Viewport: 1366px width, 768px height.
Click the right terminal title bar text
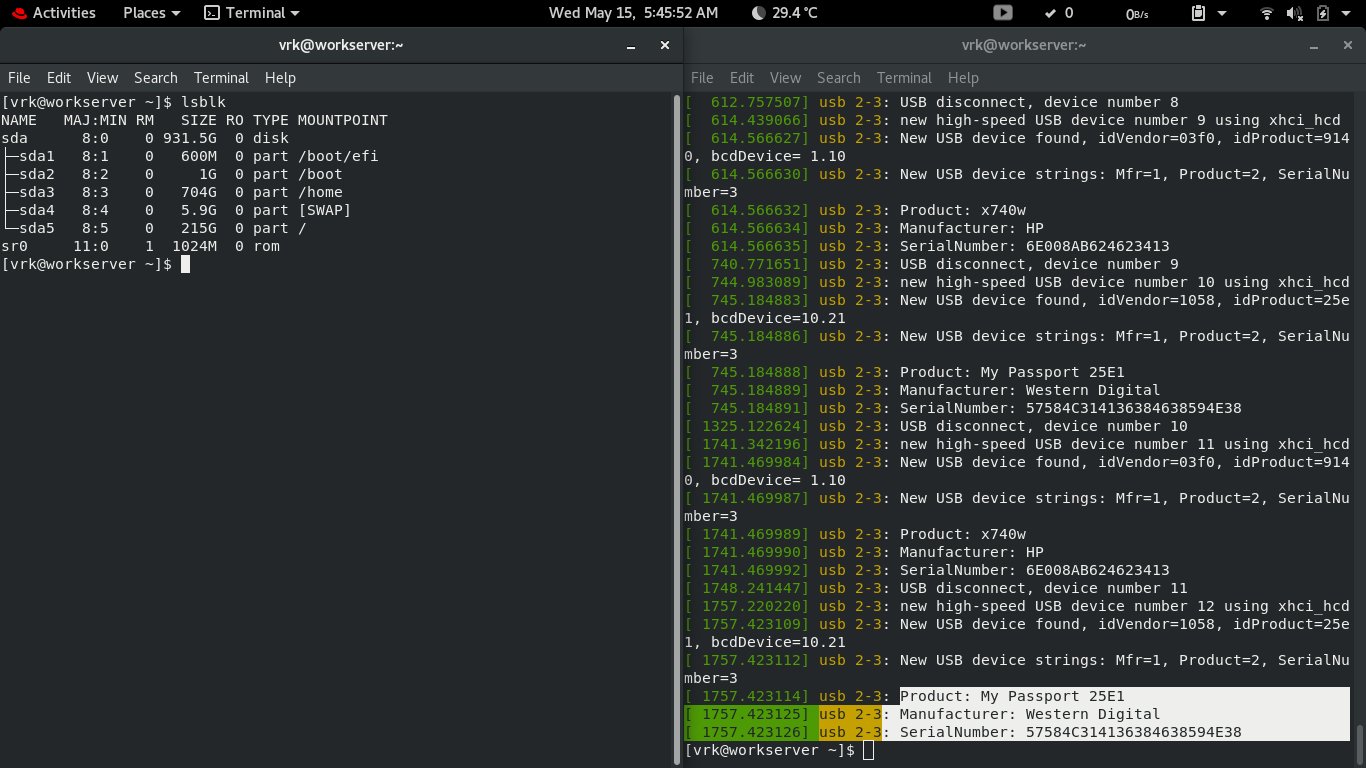point(1024,45)
